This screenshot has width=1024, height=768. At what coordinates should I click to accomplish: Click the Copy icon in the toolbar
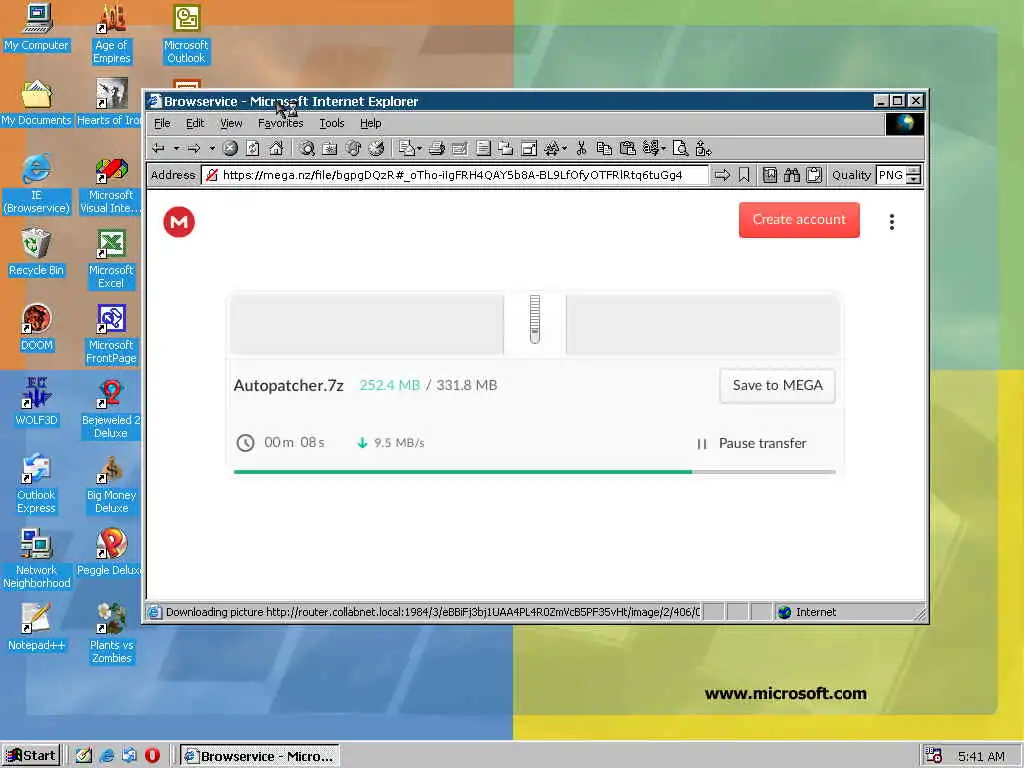(604, 149)
